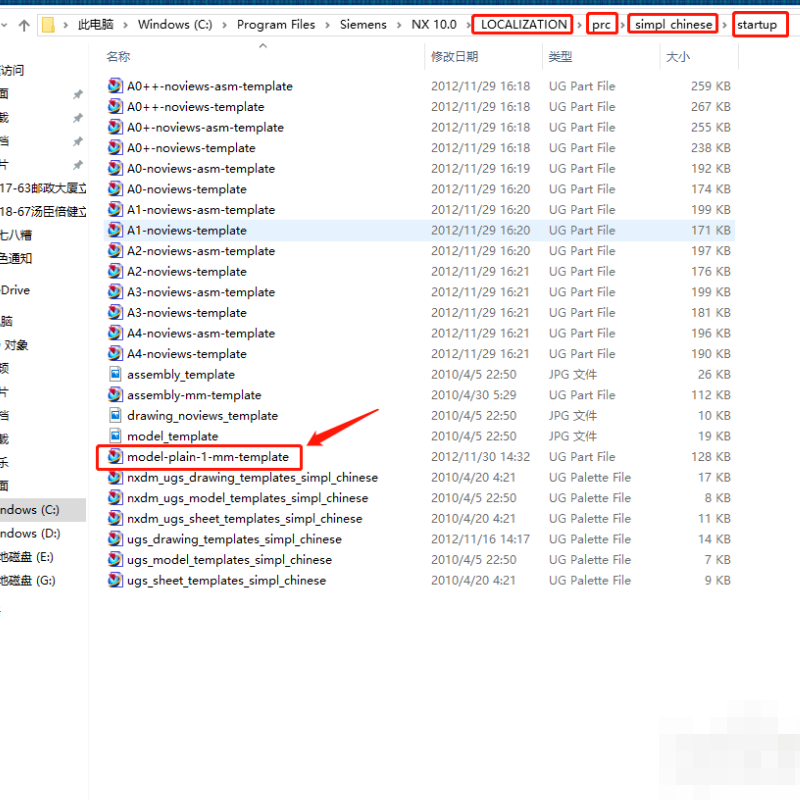Viewport: 800px width, 800px height.
Task: Go to startup breadcrumb segment
Action: click(x=757, y=24)
